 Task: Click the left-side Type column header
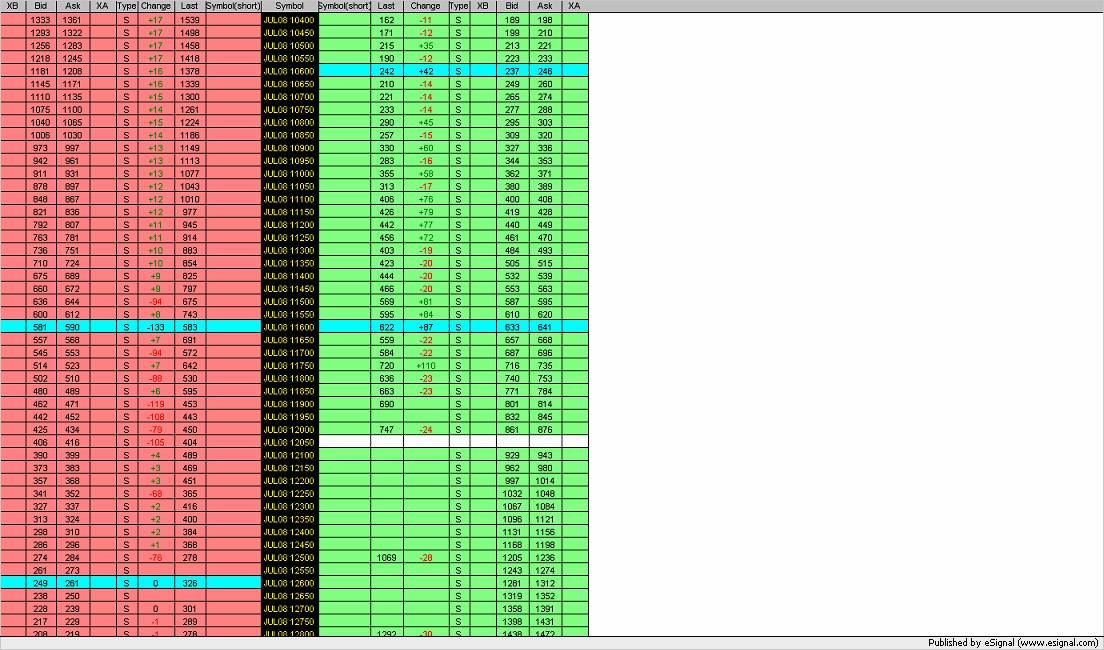click(x=126, y=6)
